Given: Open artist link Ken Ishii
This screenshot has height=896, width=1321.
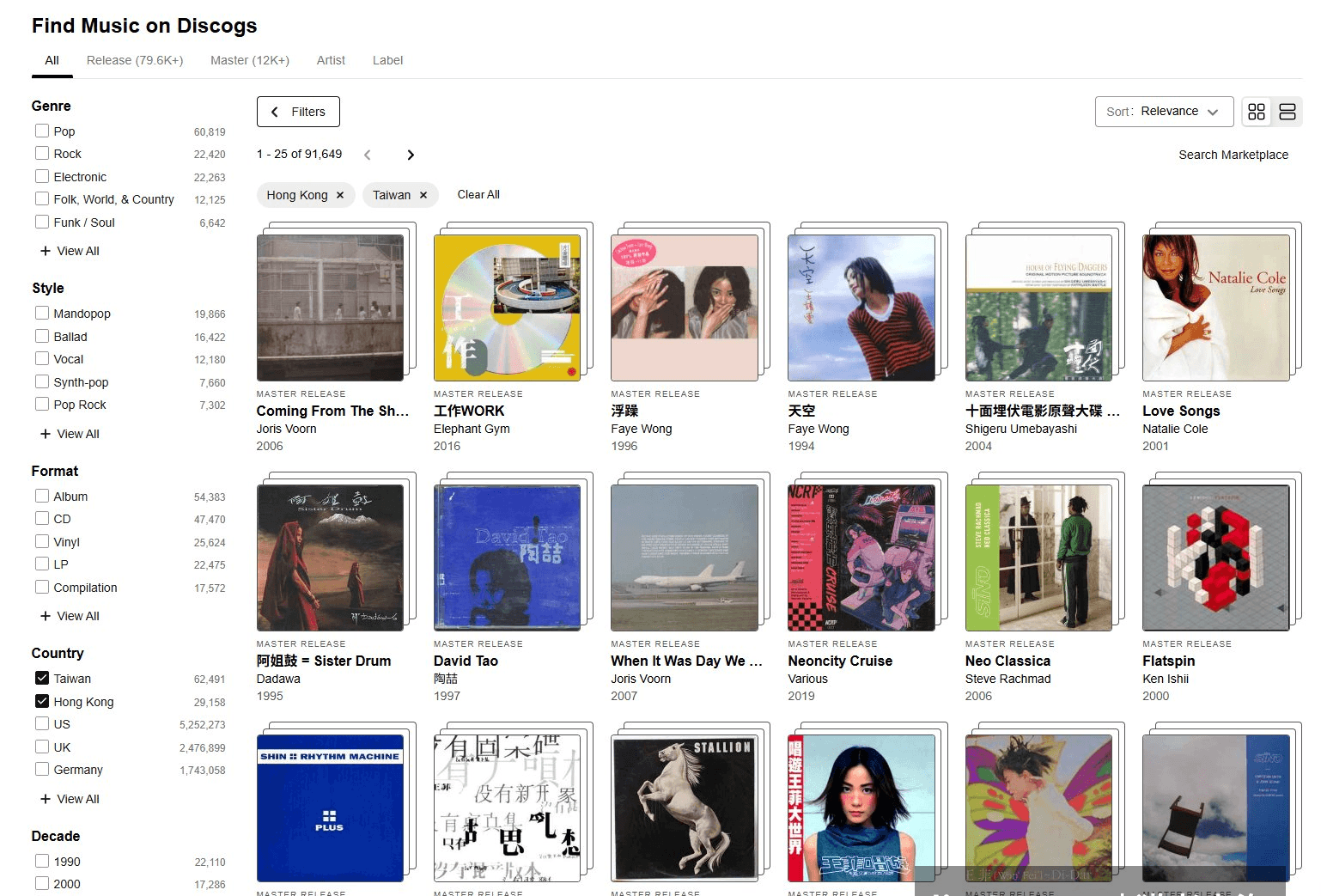Looking at the screenshot, I should (1166, 679).
